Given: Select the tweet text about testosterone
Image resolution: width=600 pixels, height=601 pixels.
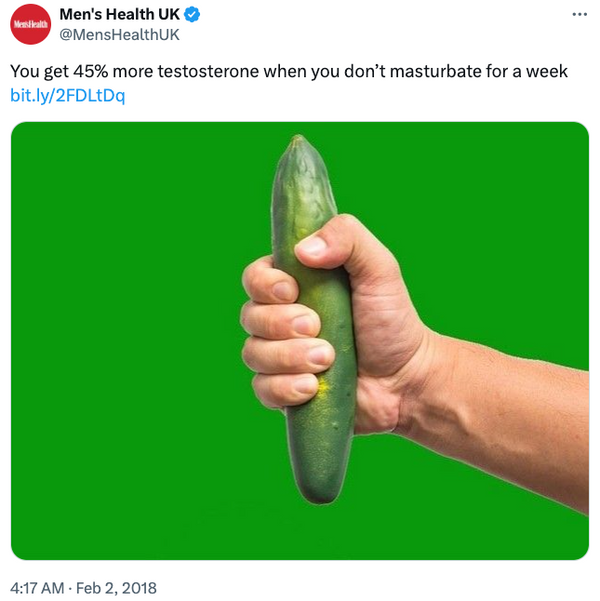Looking at the screenshot, I should 289,71.
